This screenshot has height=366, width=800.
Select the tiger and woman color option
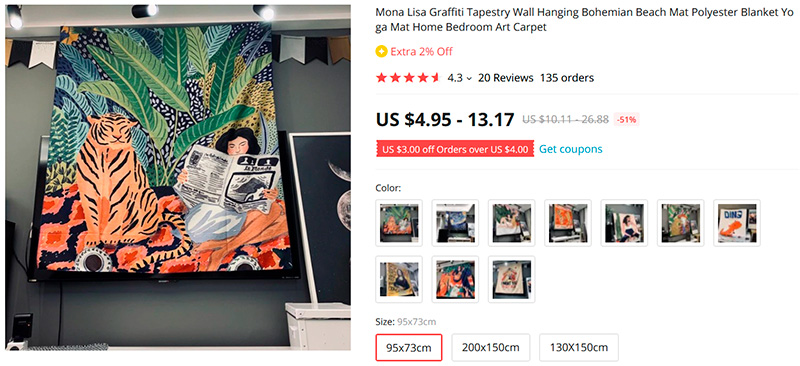pos(399,223)
